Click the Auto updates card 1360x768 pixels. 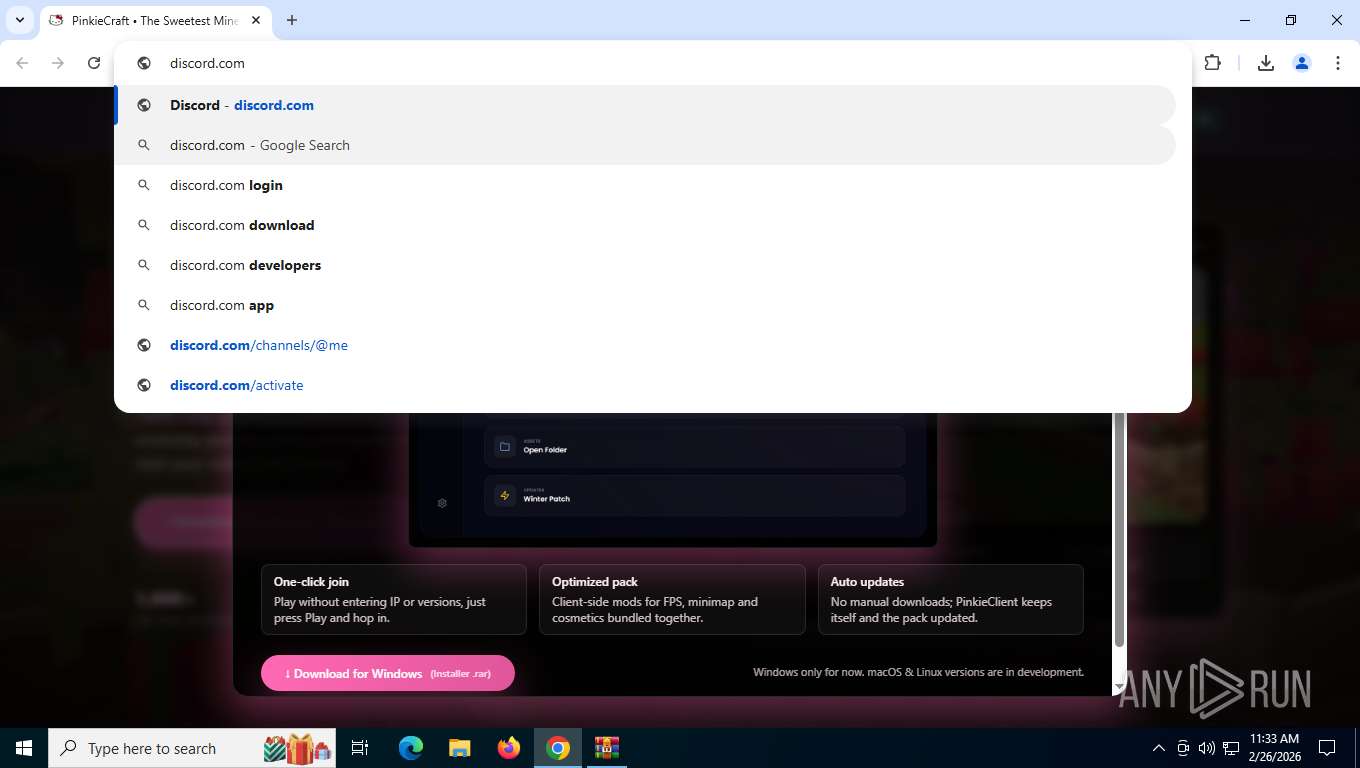point(950,599)
